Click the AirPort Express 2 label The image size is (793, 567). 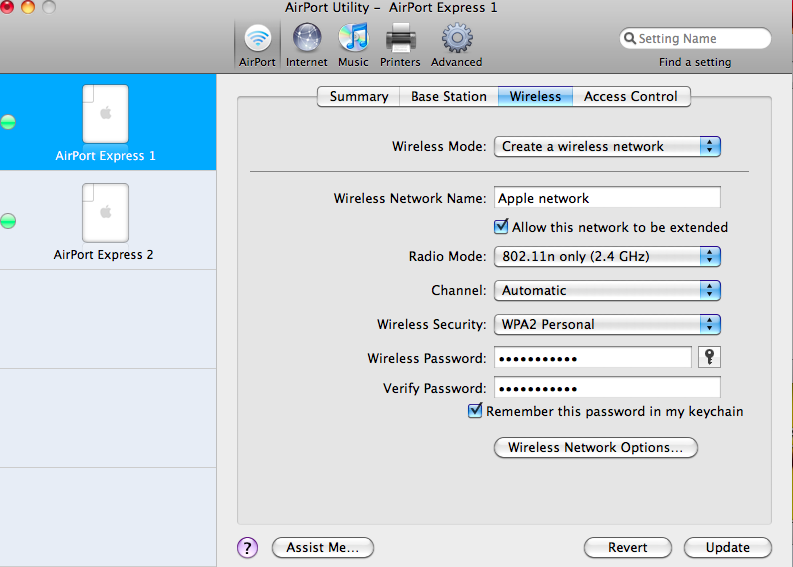104,254
